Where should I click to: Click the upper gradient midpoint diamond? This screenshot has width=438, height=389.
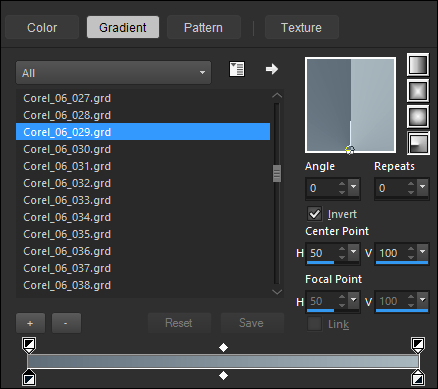pyautogui.click(x=223, y=348)
